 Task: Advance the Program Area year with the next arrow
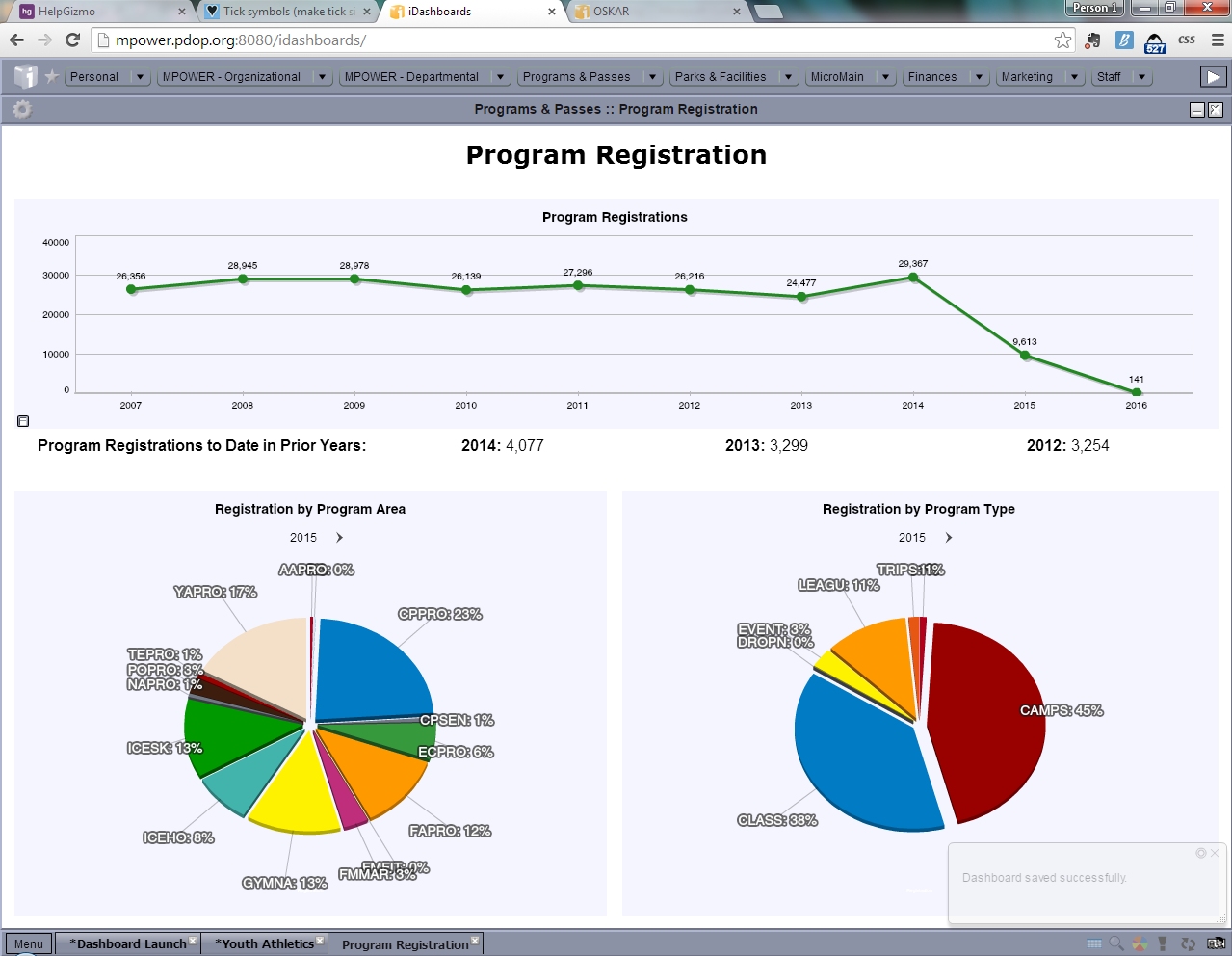pyautogui.click(x=339, y=538)
